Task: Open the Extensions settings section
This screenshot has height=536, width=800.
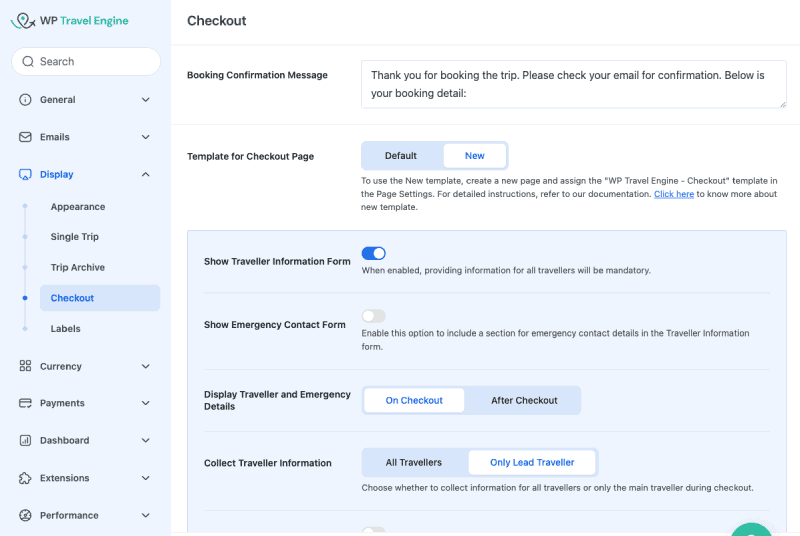Action: point(85,478)
